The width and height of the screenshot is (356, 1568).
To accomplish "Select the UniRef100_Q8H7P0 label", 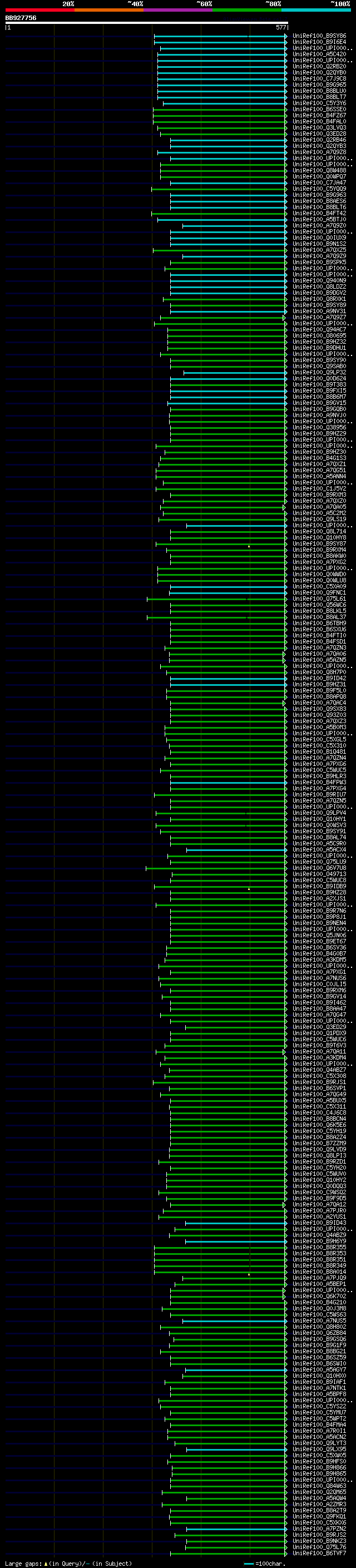I will (x=319, y=672).
